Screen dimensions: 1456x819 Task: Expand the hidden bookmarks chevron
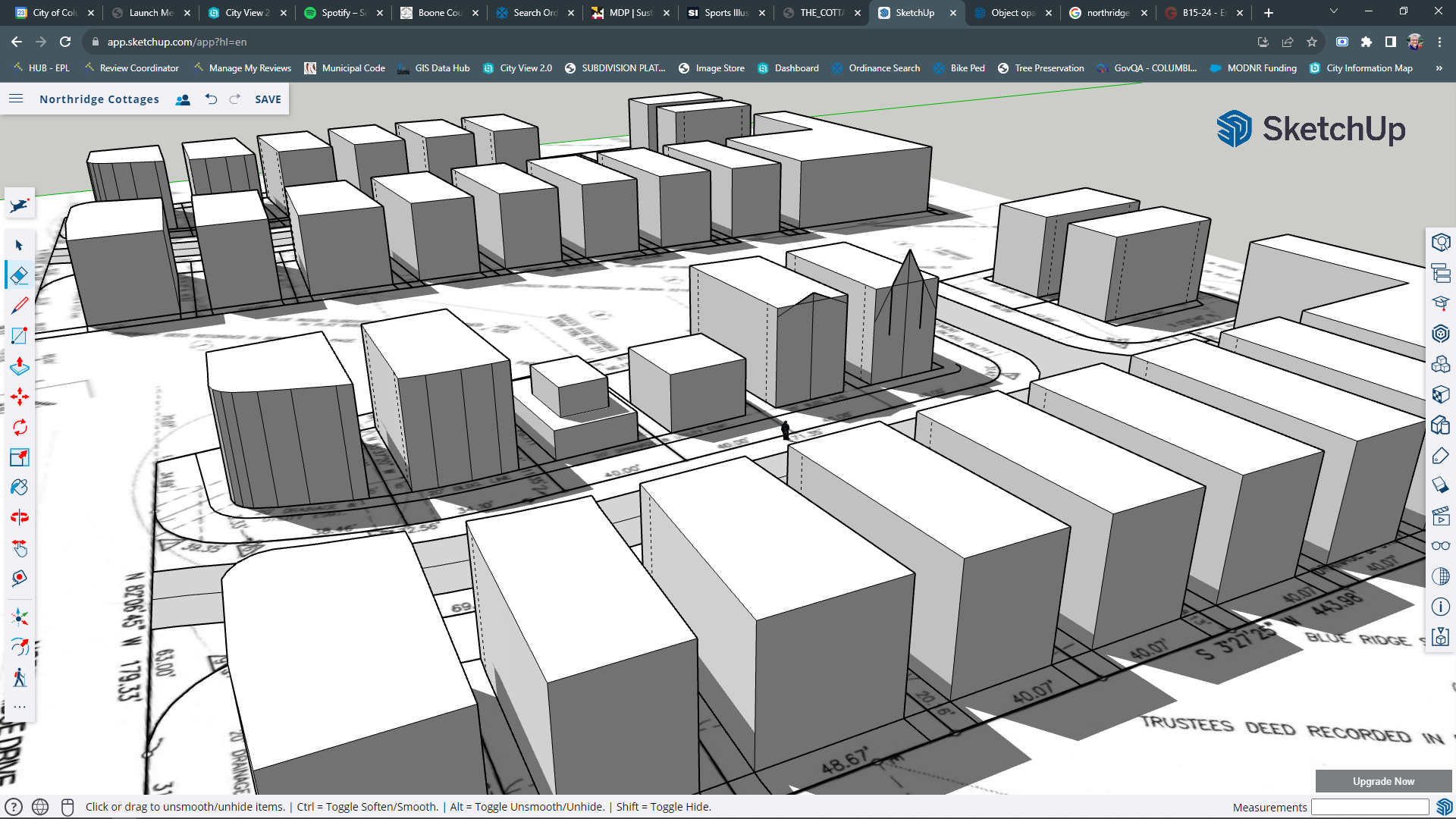click(x=1439, y=68)
